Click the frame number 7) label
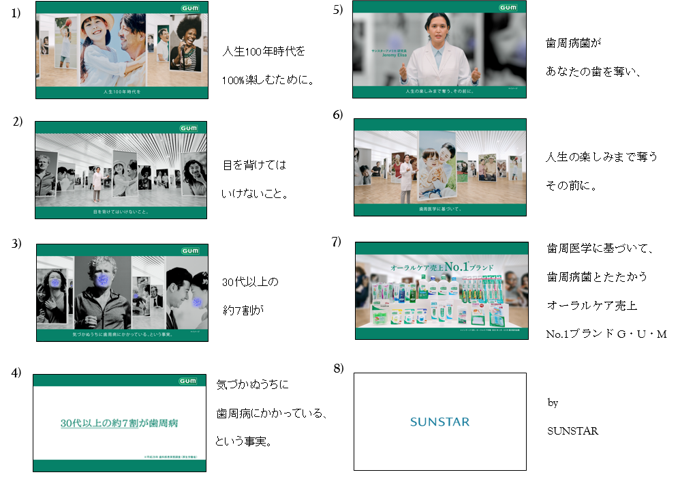 [336, 242]
